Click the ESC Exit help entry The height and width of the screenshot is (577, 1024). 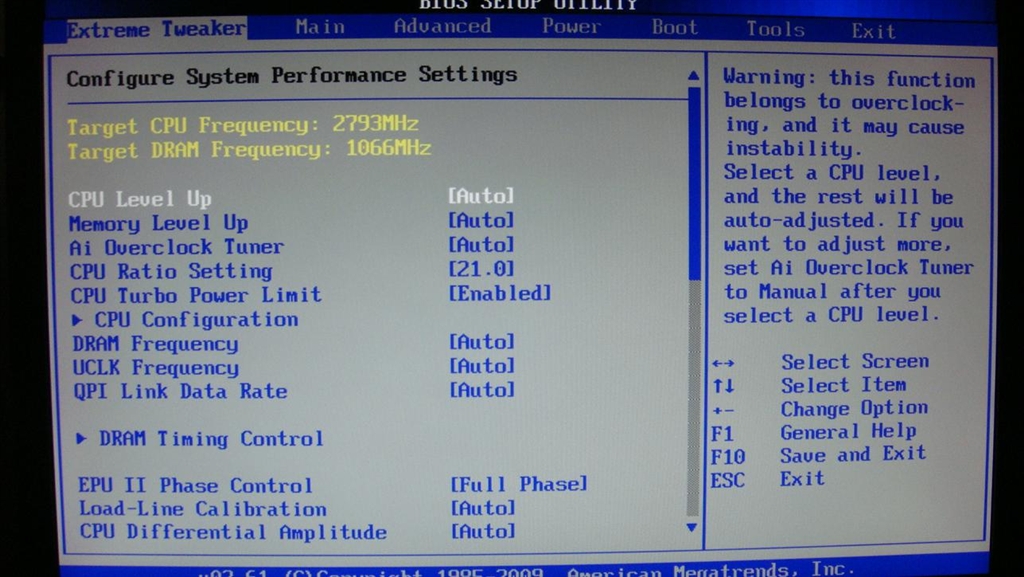768,480
